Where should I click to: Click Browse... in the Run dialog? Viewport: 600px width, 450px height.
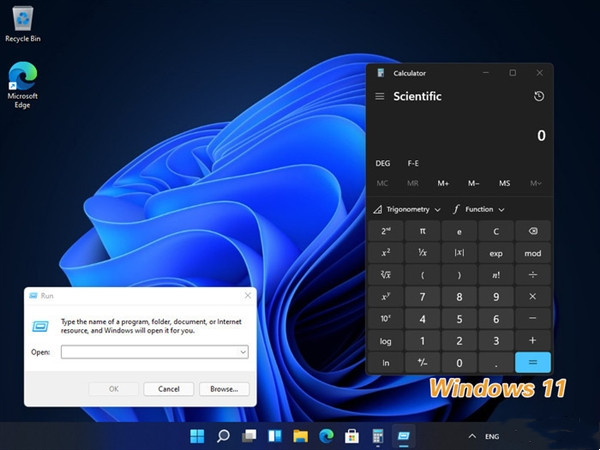pos(224,389)
